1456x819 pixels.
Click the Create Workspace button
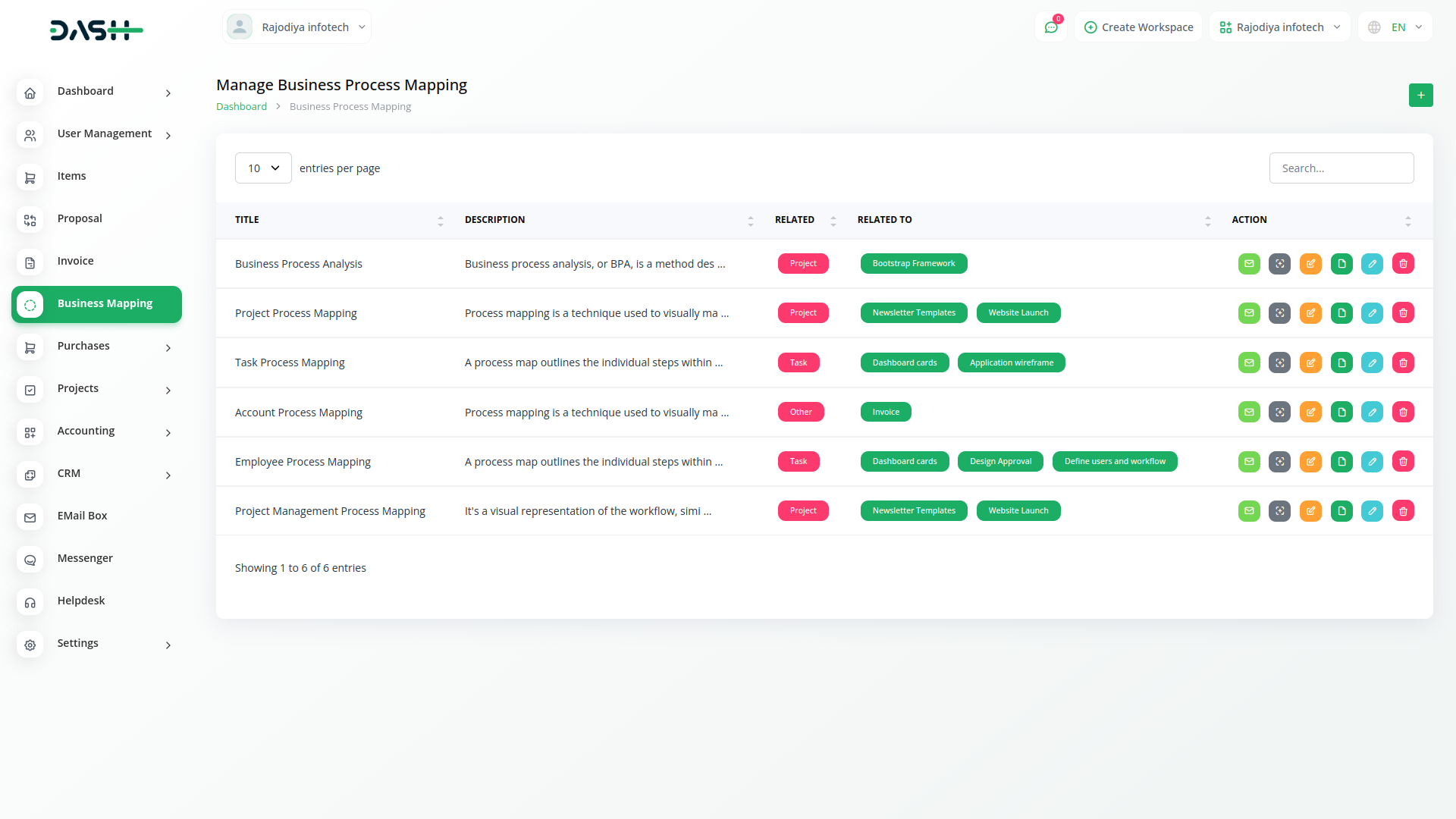tap(1138, 27)
